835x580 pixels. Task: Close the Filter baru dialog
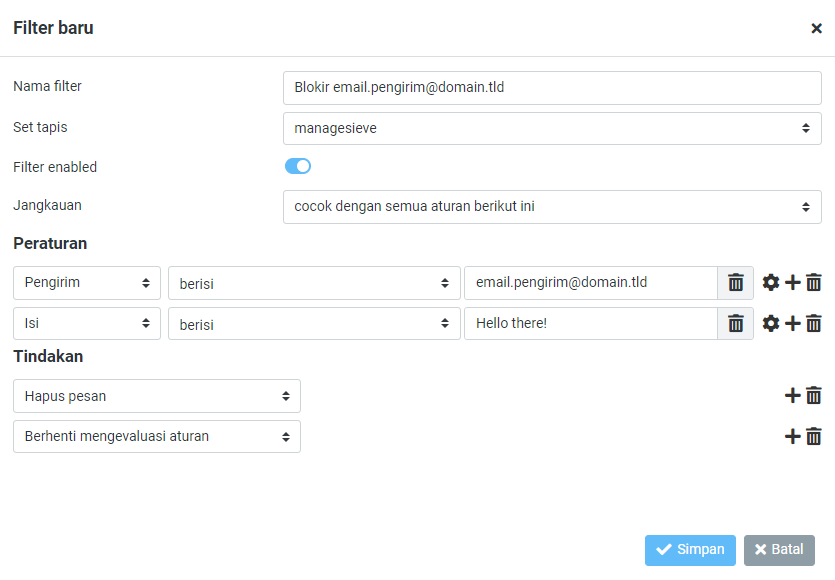(817, 28)
